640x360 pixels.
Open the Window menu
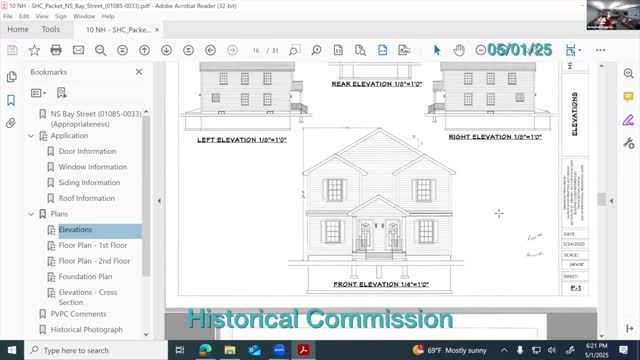pos(84,16)
